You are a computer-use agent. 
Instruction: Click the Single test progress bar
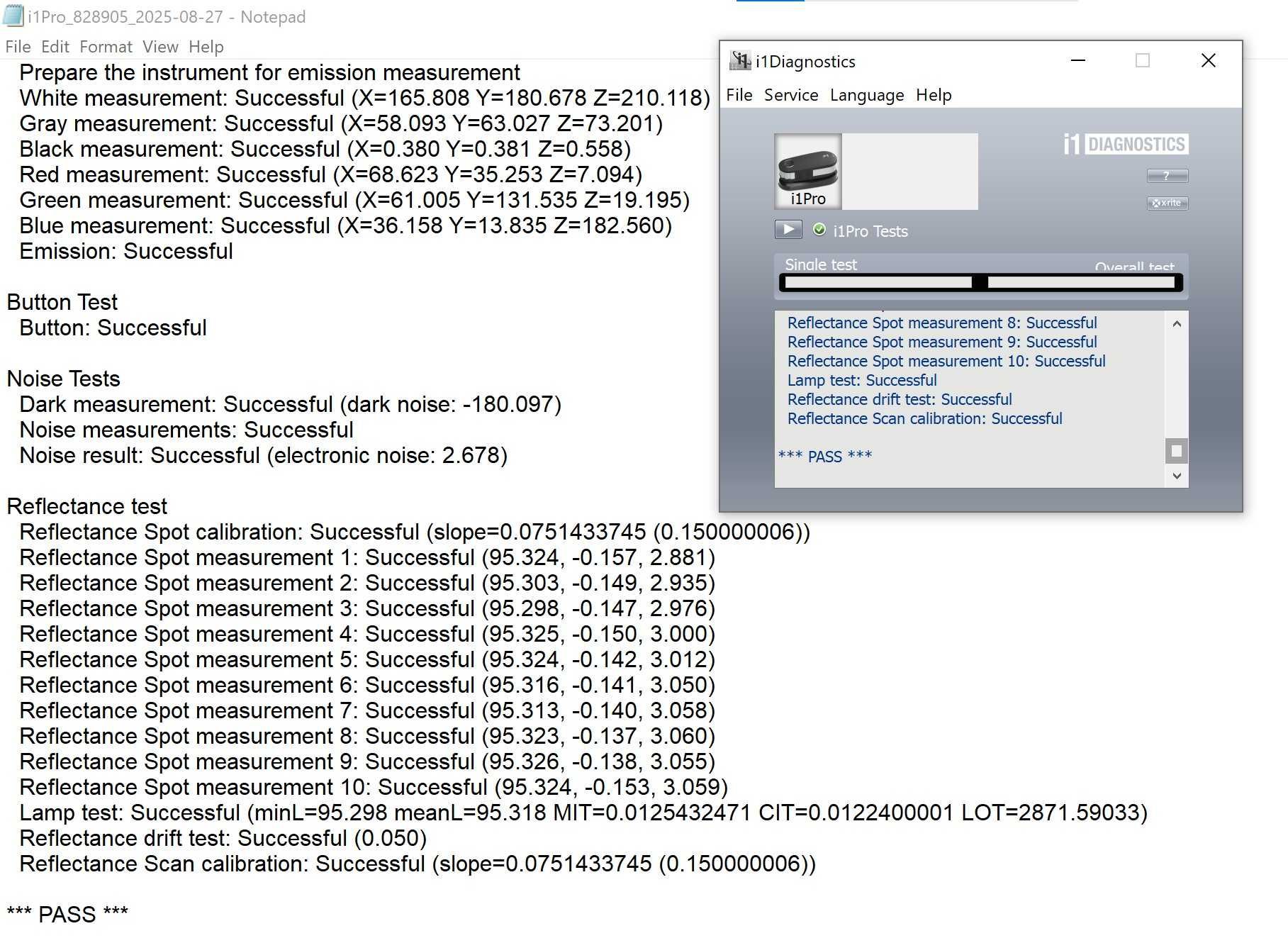pos(878,282)
